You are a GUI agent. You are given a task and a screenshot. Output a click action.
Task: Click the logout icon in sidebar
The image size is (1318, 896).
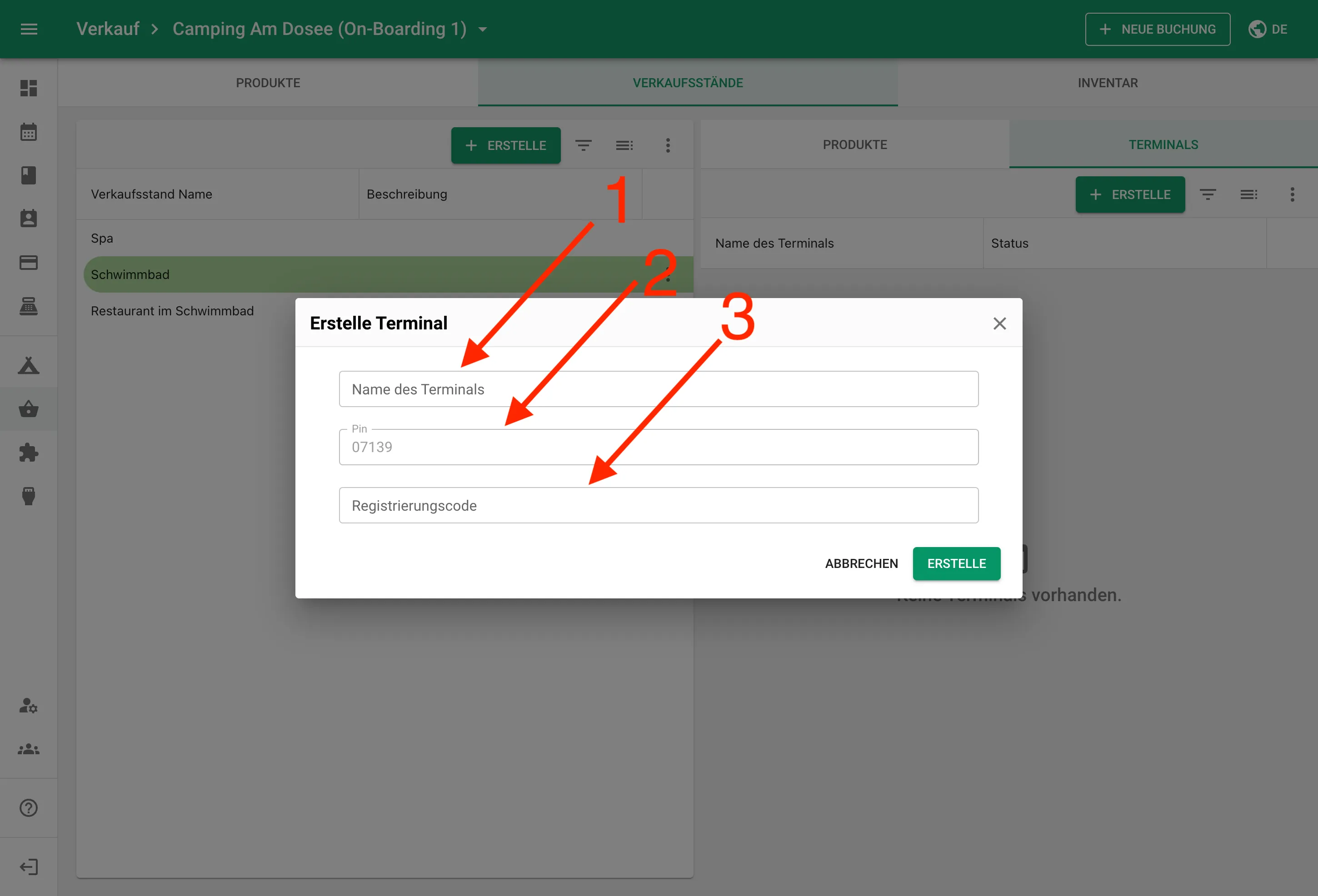[x=28, y=866]
